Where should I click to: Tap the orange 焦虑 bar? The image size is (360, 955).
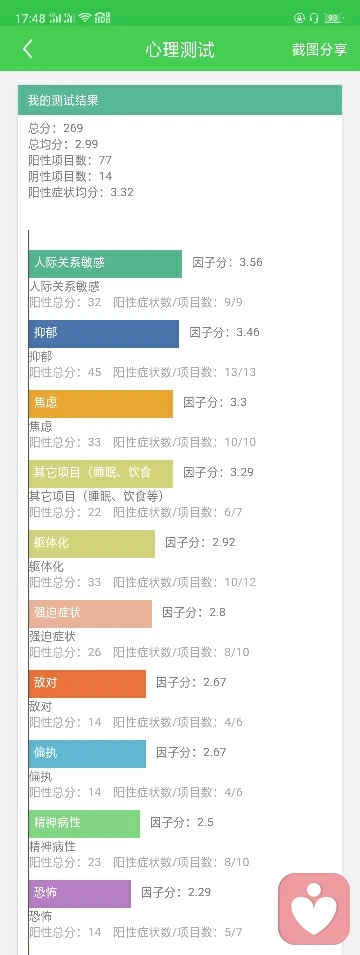pos(101,404)
